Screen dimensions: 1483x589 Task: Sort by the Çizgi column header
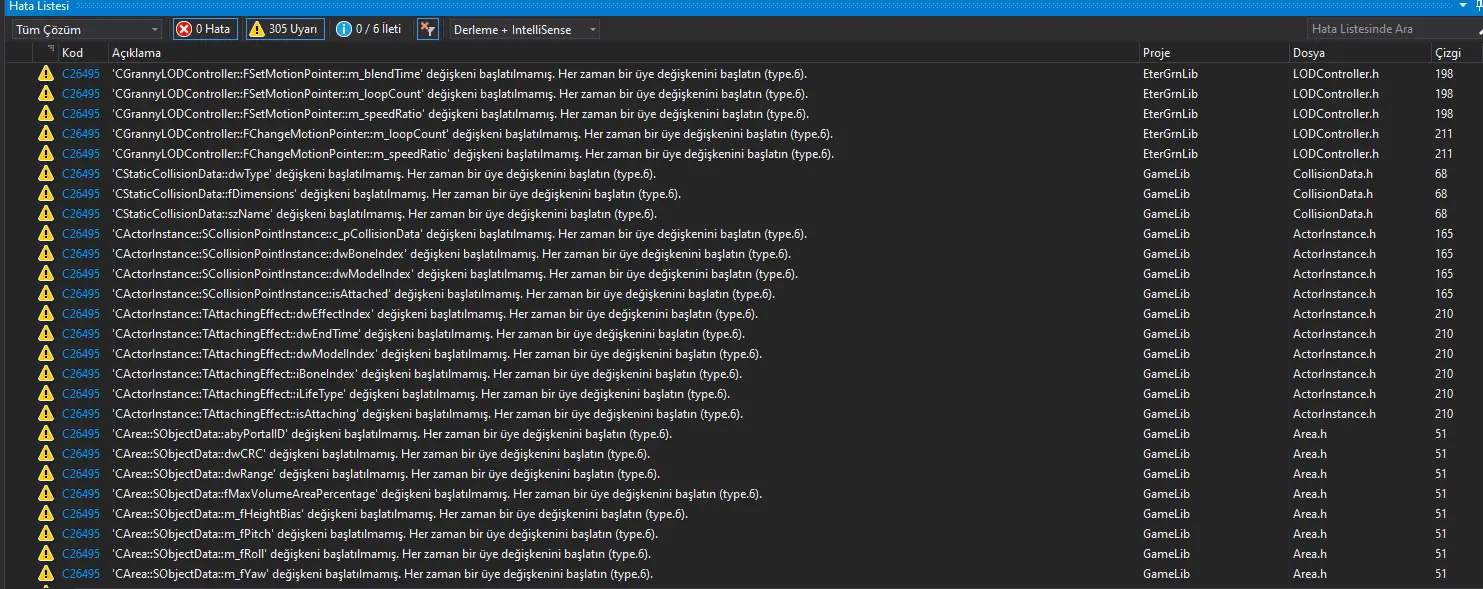click(x=1456, y=53)
